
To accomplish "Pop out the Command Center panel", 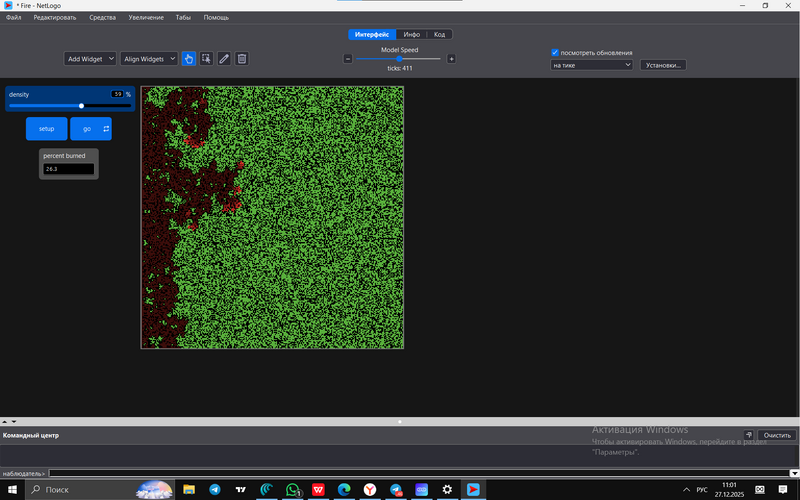I will point(748,435).
